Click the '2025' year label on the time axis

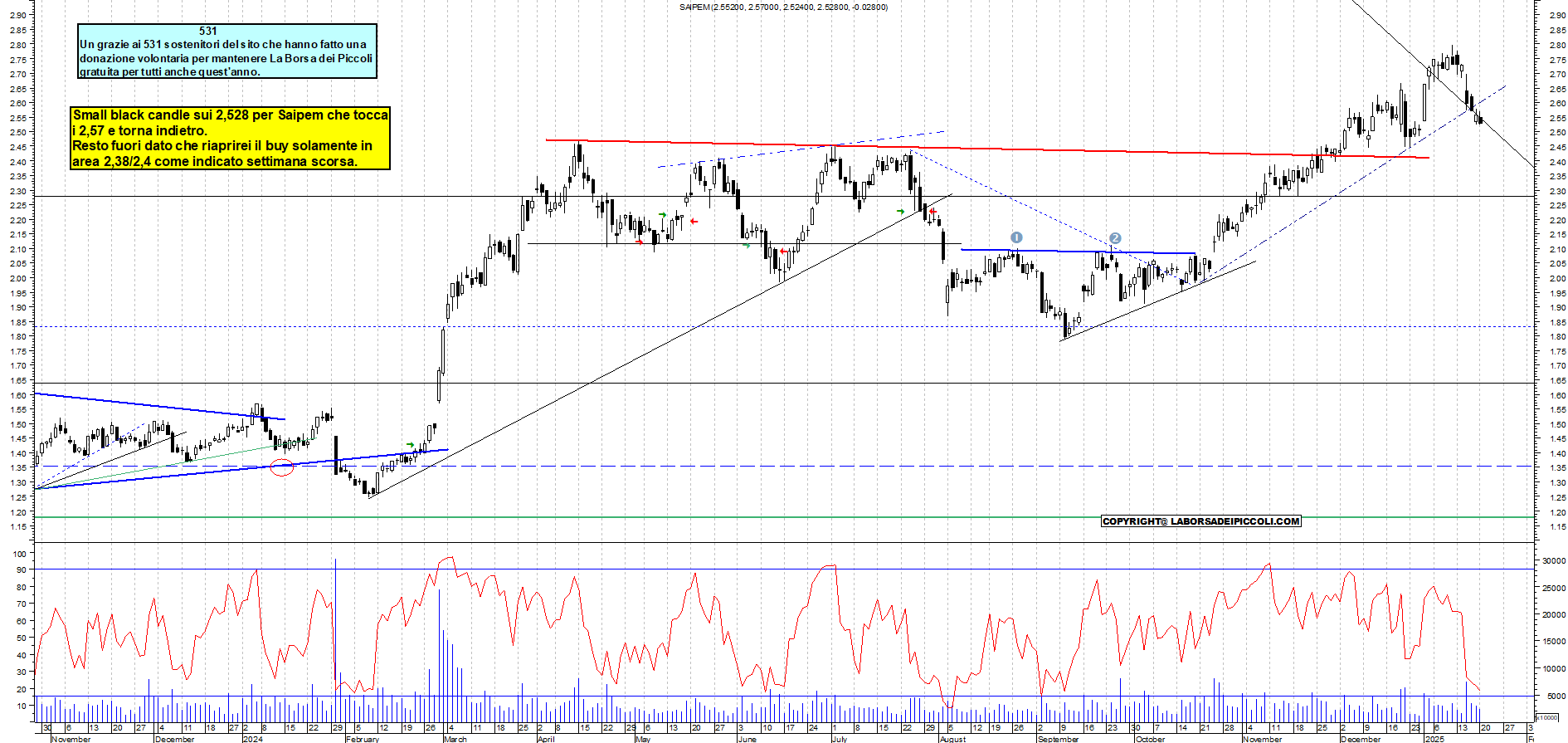coord(1434,739)
